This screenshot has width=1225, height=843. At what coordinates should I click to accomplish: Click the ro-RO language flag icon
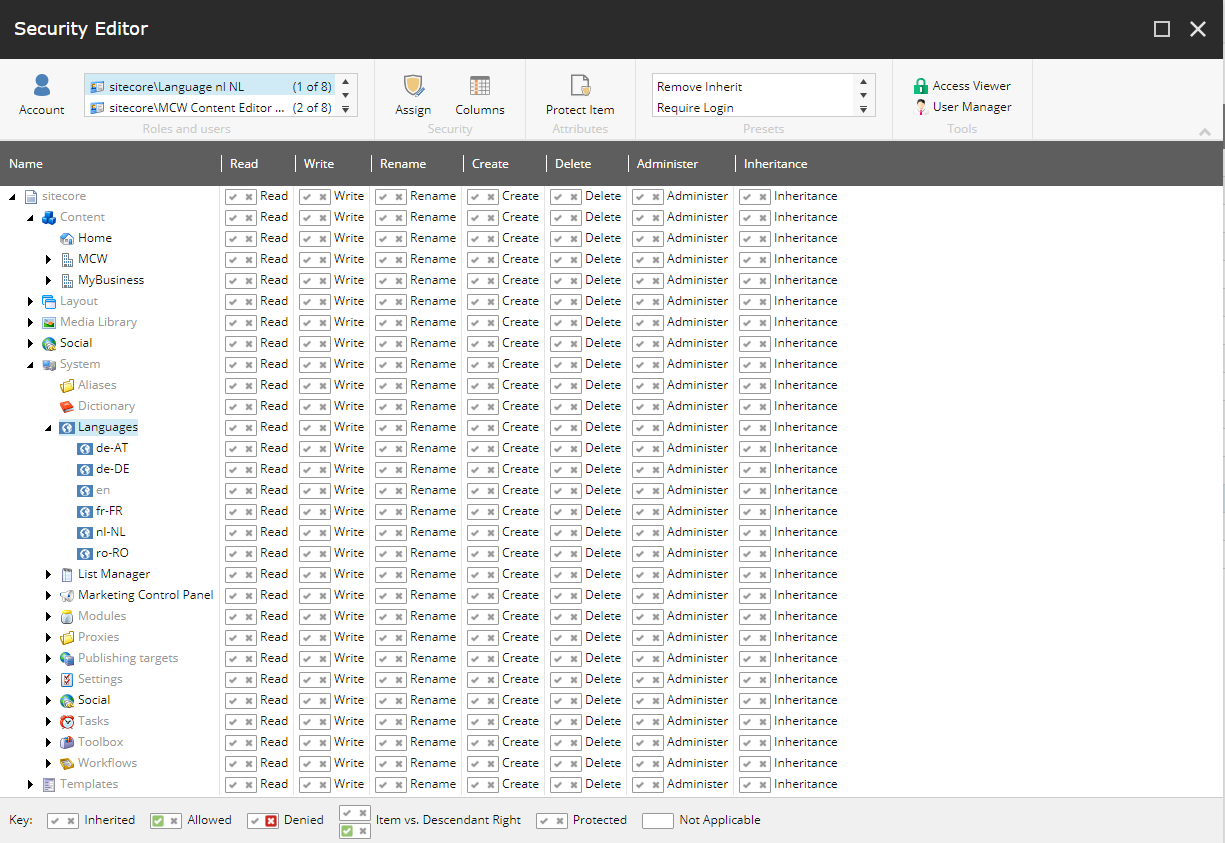[x=85, y=553]
